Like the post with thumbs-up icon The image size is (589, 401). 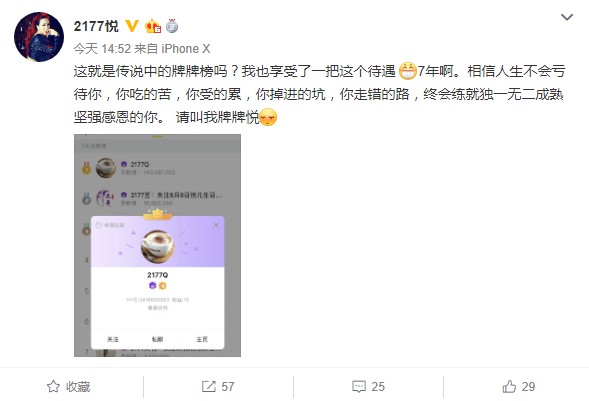(509, 386)
